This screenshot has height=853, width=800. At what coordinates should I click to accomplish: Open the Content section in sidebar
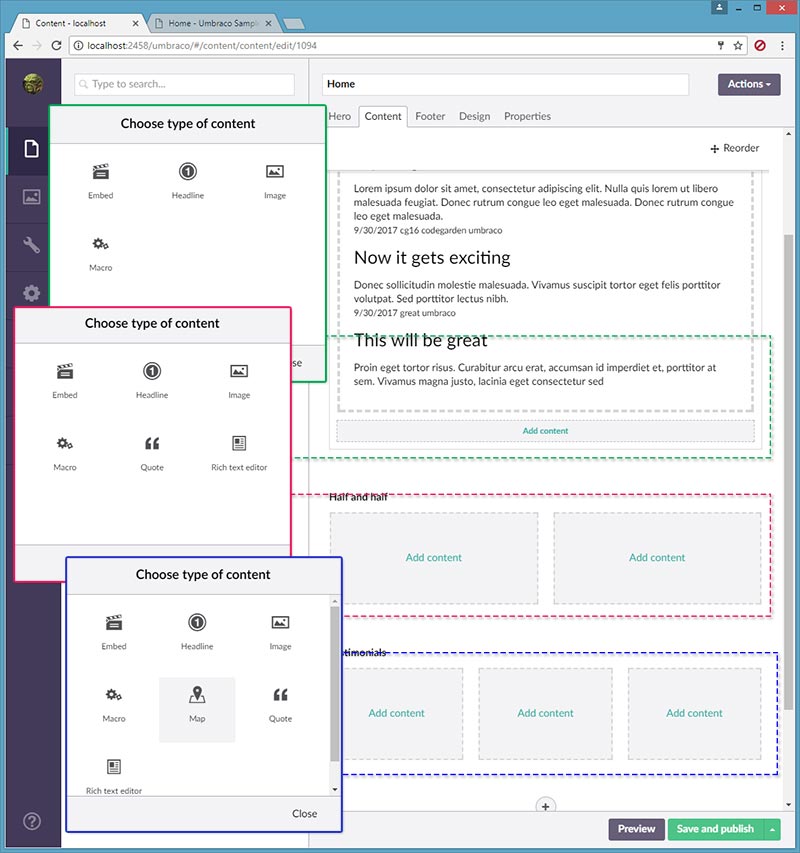pyautogui.click(x=31, y=148)
